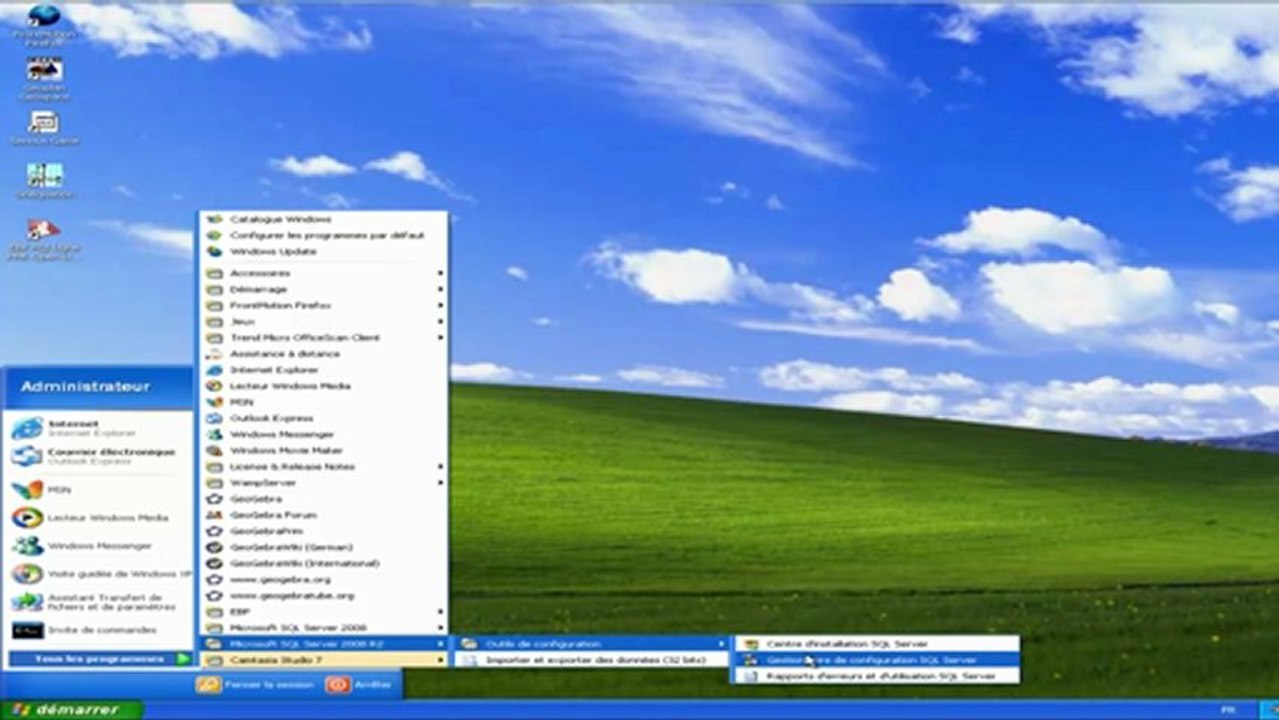Open the pinned Internet (Internet Explorer) entry
Image resolution: width=1279 pixels, height=720 pixels.
(x=96, y=428)
